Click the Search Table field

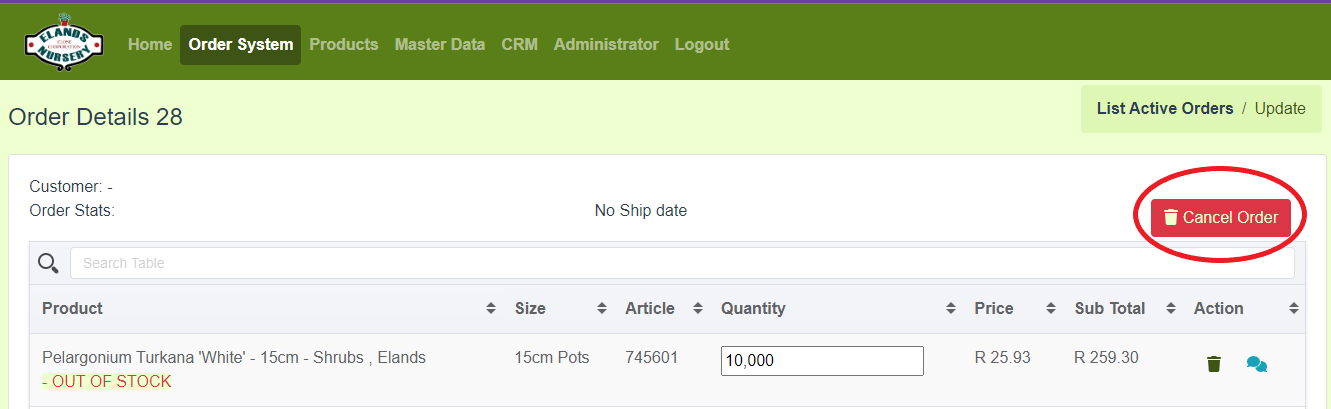[x=682, y=263]
